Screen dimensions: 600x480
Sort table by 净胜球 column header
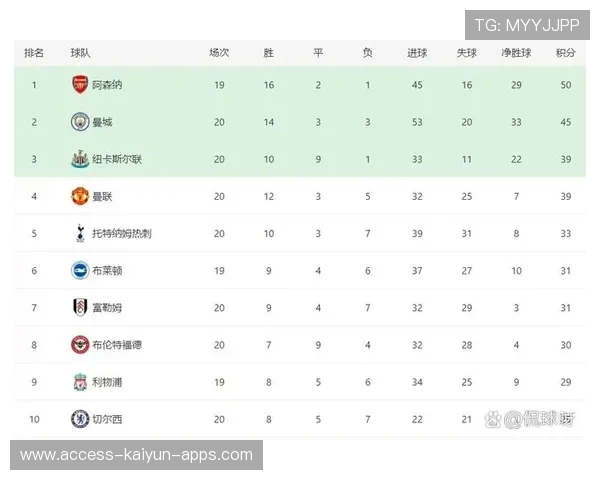click(x=516, y=53)
